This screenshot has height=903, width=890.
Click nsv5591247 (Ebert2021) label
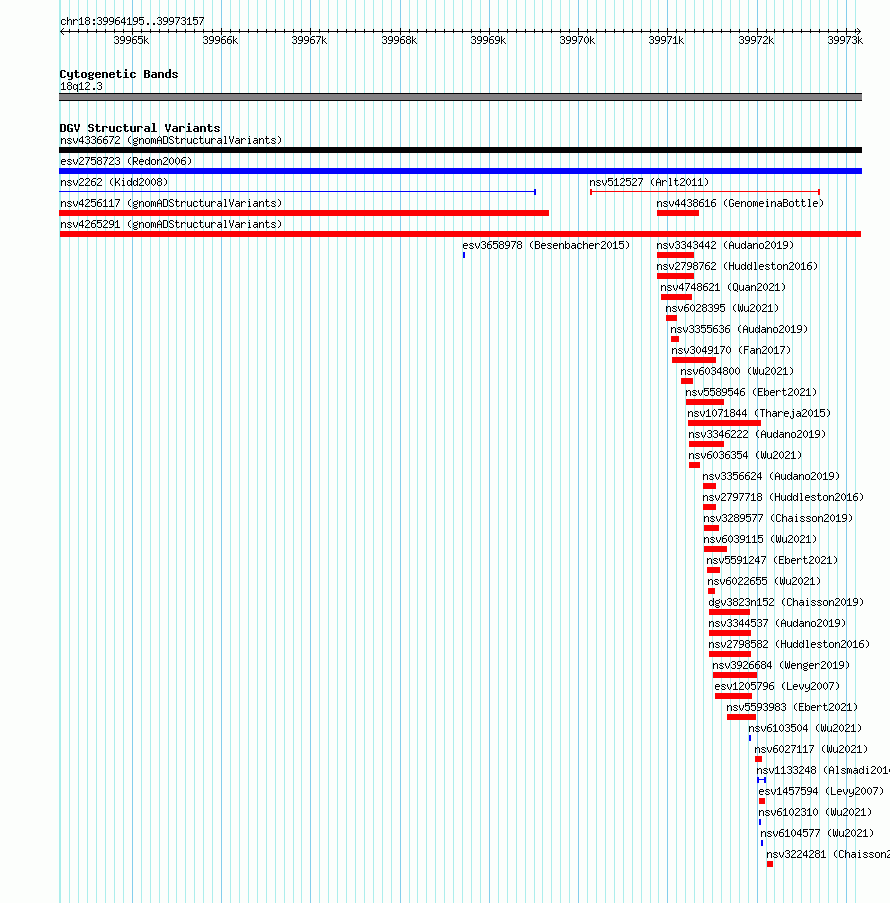click(x=772, y=560)
